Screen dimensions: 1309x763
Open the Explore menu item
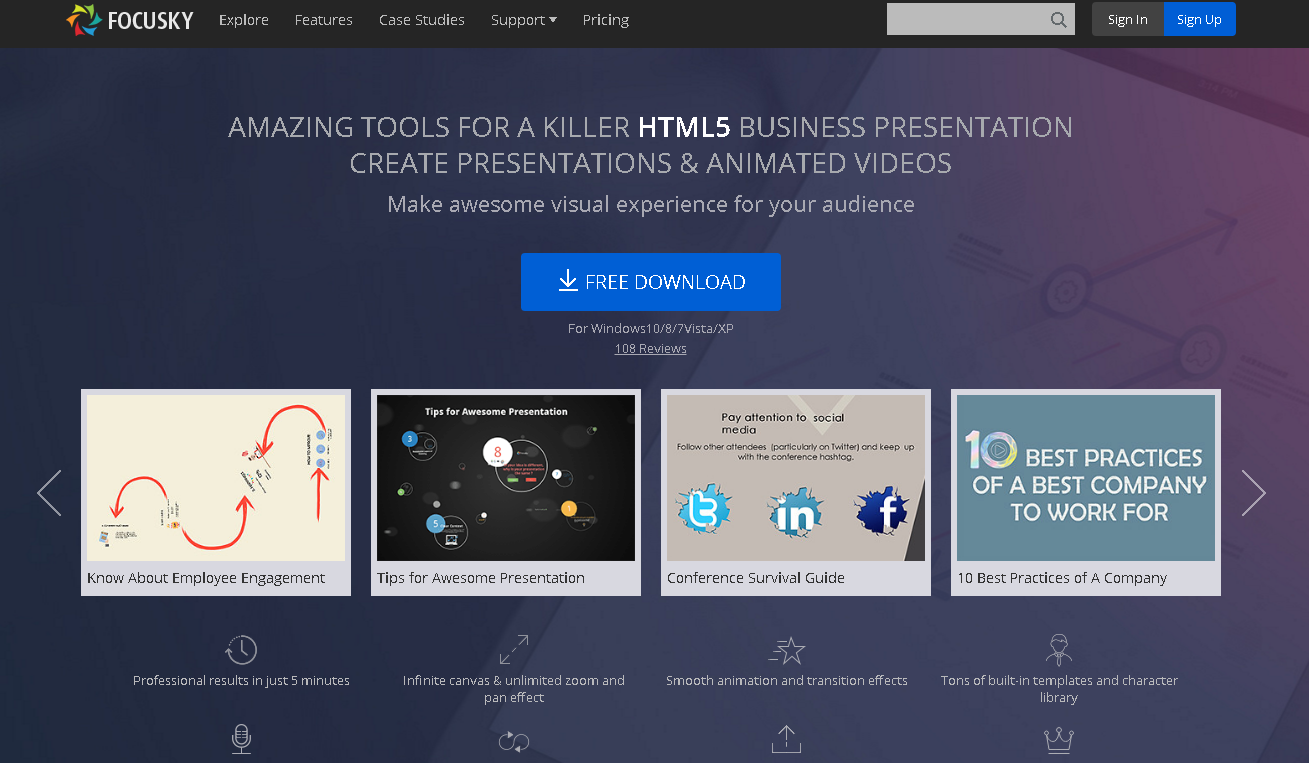click(243, 19)
